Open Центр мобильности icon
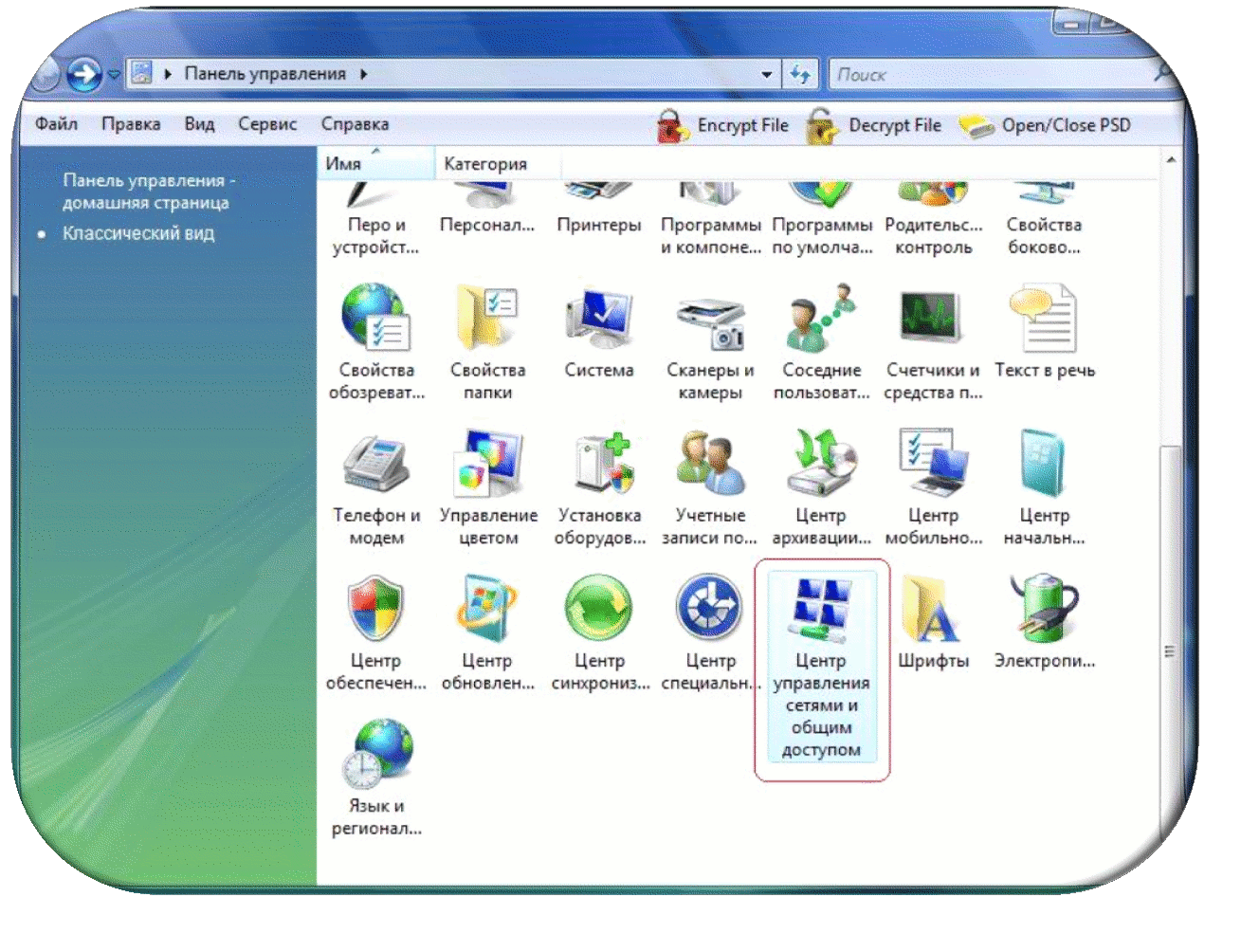 [x=933, y=463]
